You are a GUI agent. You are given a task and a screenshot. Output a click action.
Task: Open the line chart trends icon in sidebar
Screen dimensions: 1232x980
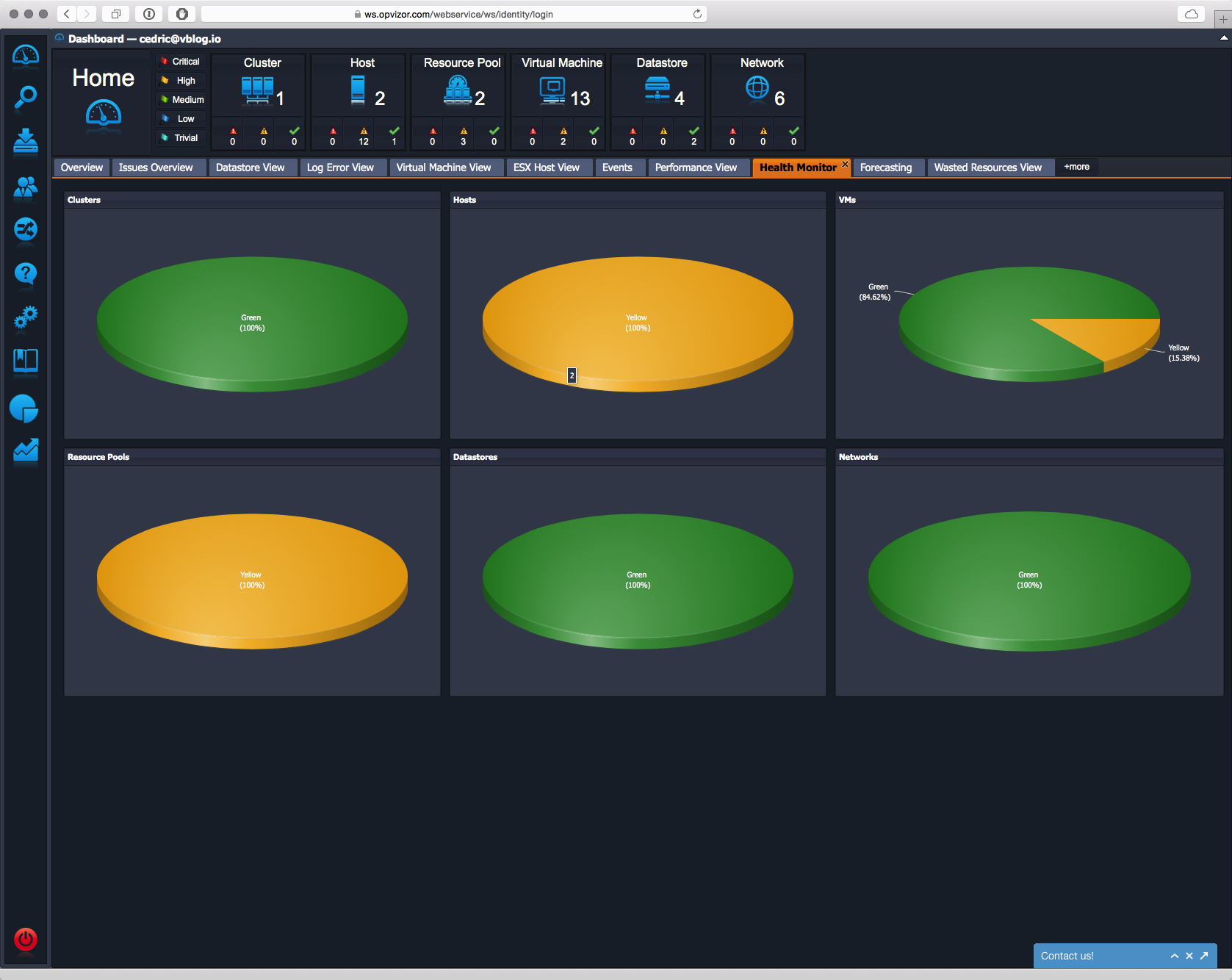26,450
